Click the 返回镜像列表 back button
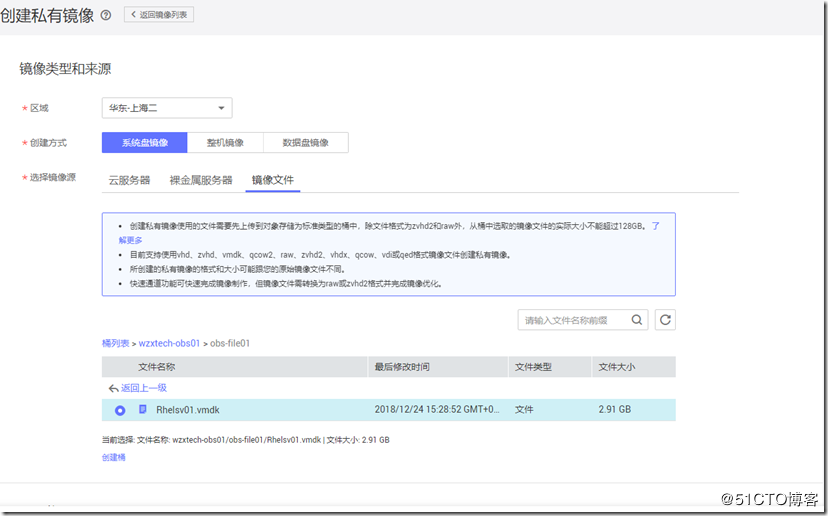828x516 pixels. pyautogui.click(x=159, y=15)
